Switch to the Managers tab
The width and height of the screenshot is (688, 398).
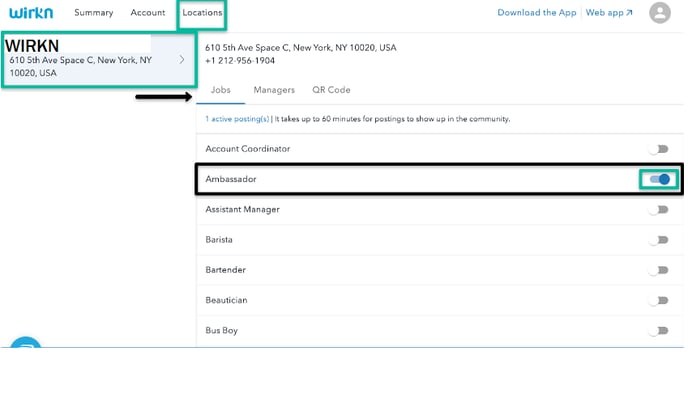coord(274,90)
